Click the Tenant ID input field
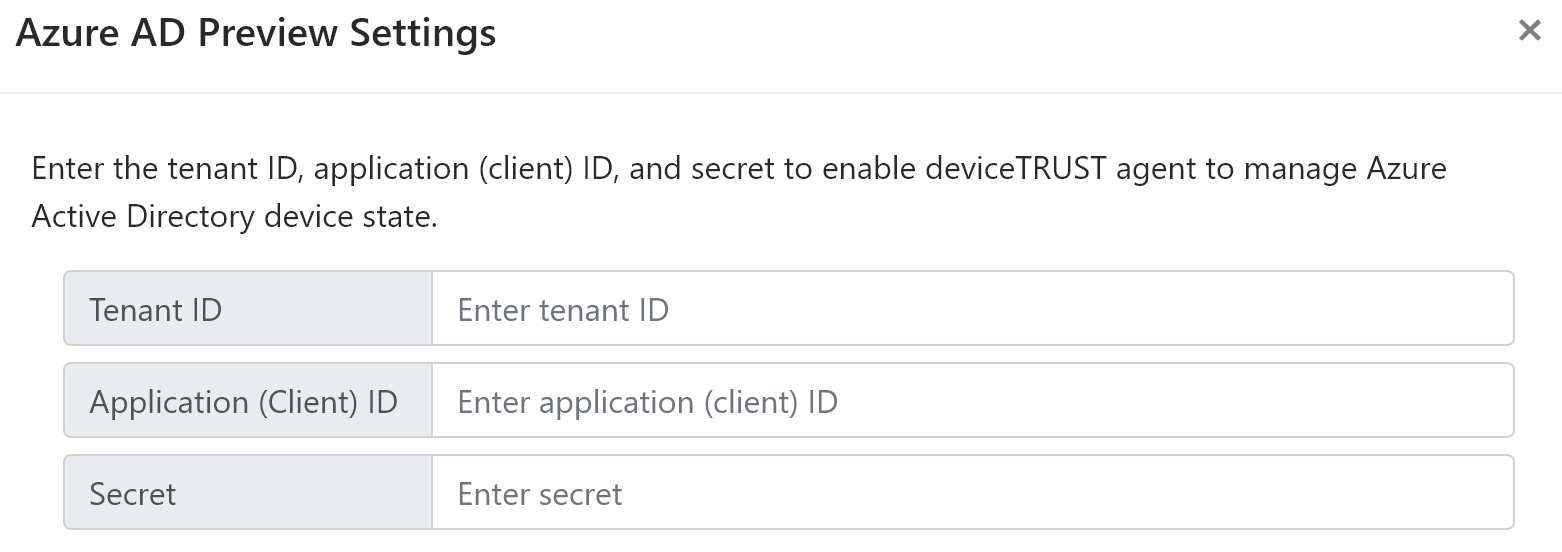The height and width of the screenshot is (552, 1562). tap(972, 309)
